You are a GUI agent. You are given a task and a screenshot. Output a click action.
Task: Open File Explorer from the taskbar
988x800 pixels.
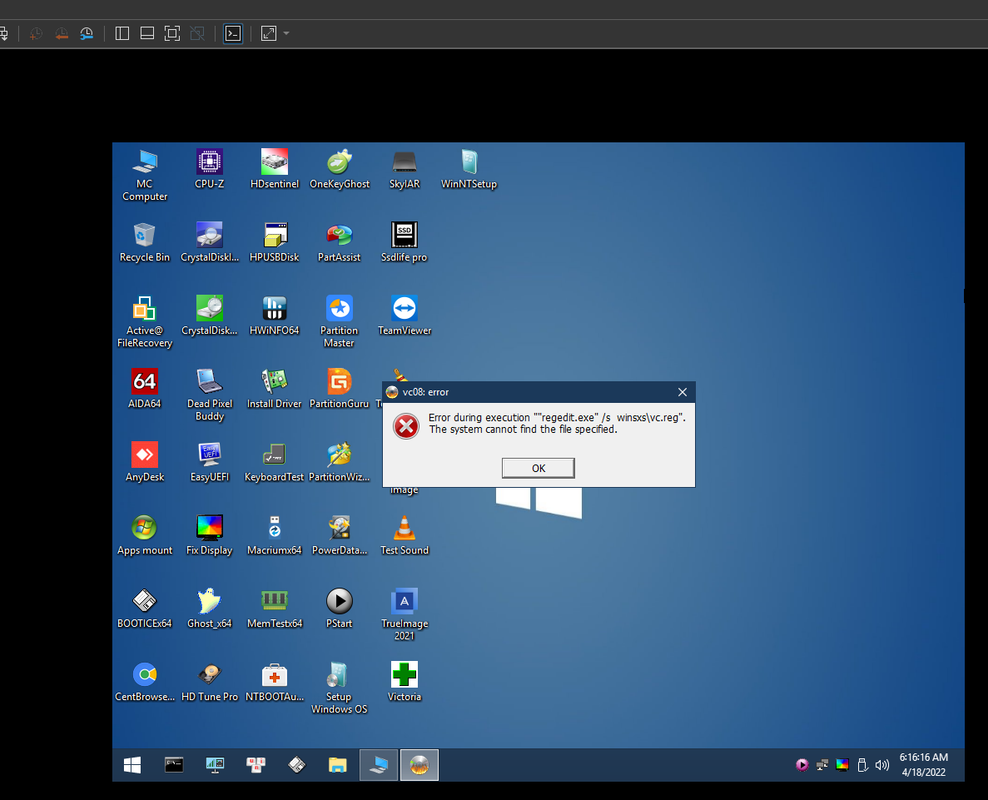pos(338,765)
